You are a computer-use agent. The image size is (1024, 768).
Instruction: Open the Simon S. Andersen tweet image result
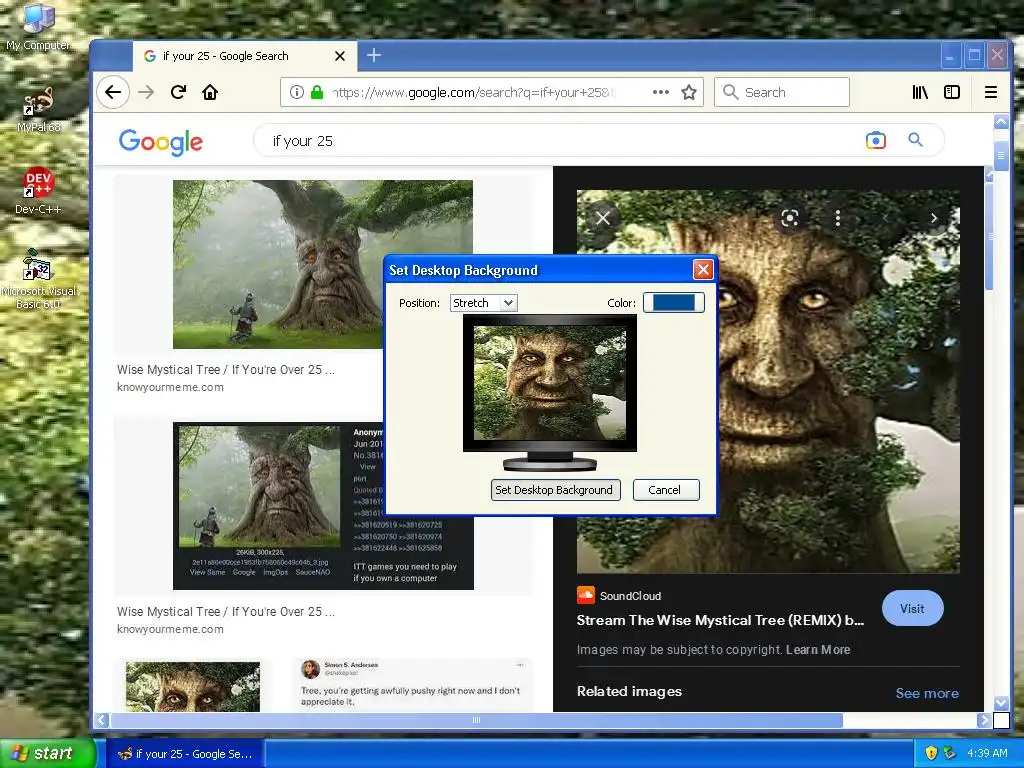(411, 685)
